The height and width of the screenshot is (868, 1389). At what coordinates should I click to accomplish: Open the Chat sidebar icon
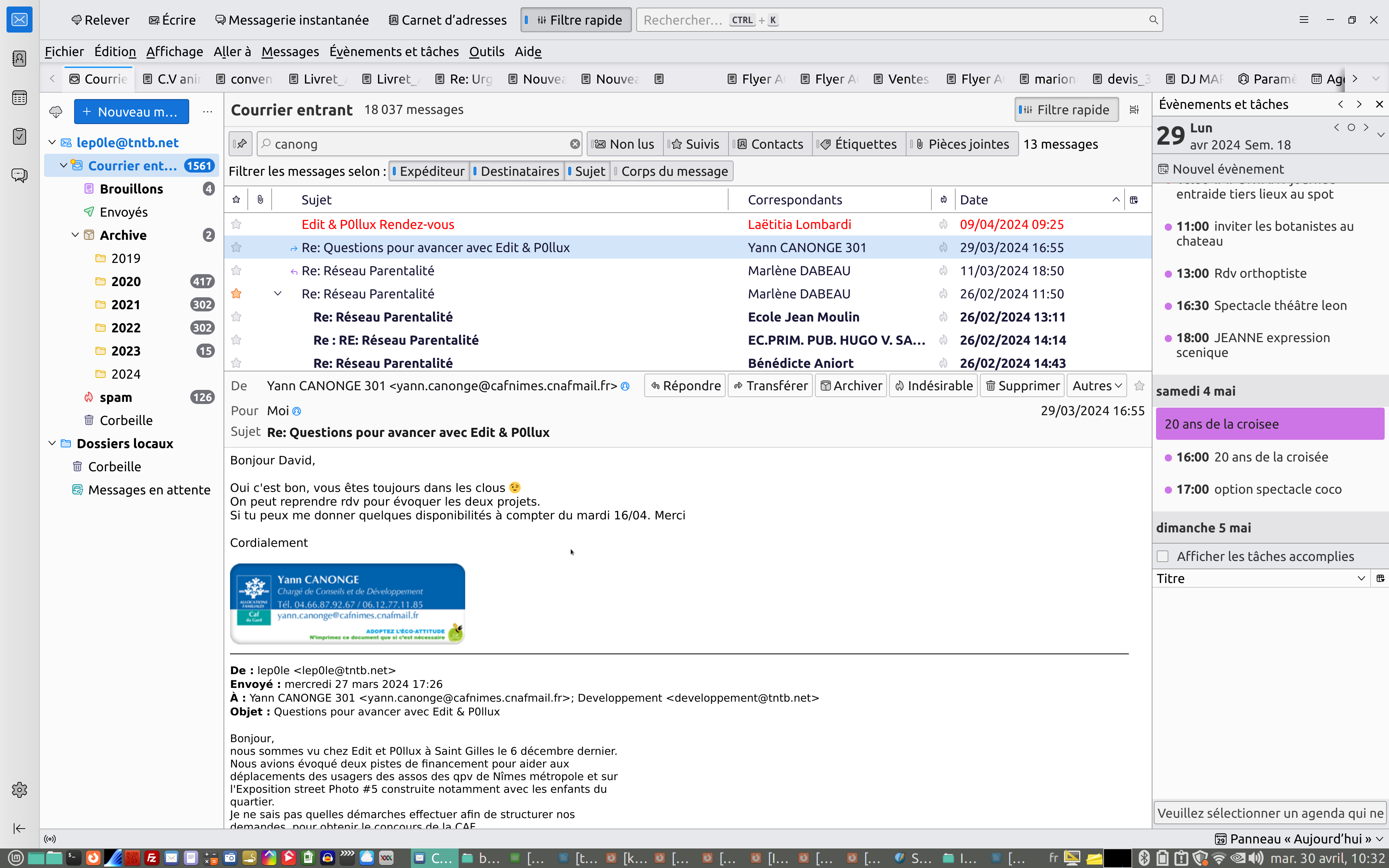click(x=20, y=175)
